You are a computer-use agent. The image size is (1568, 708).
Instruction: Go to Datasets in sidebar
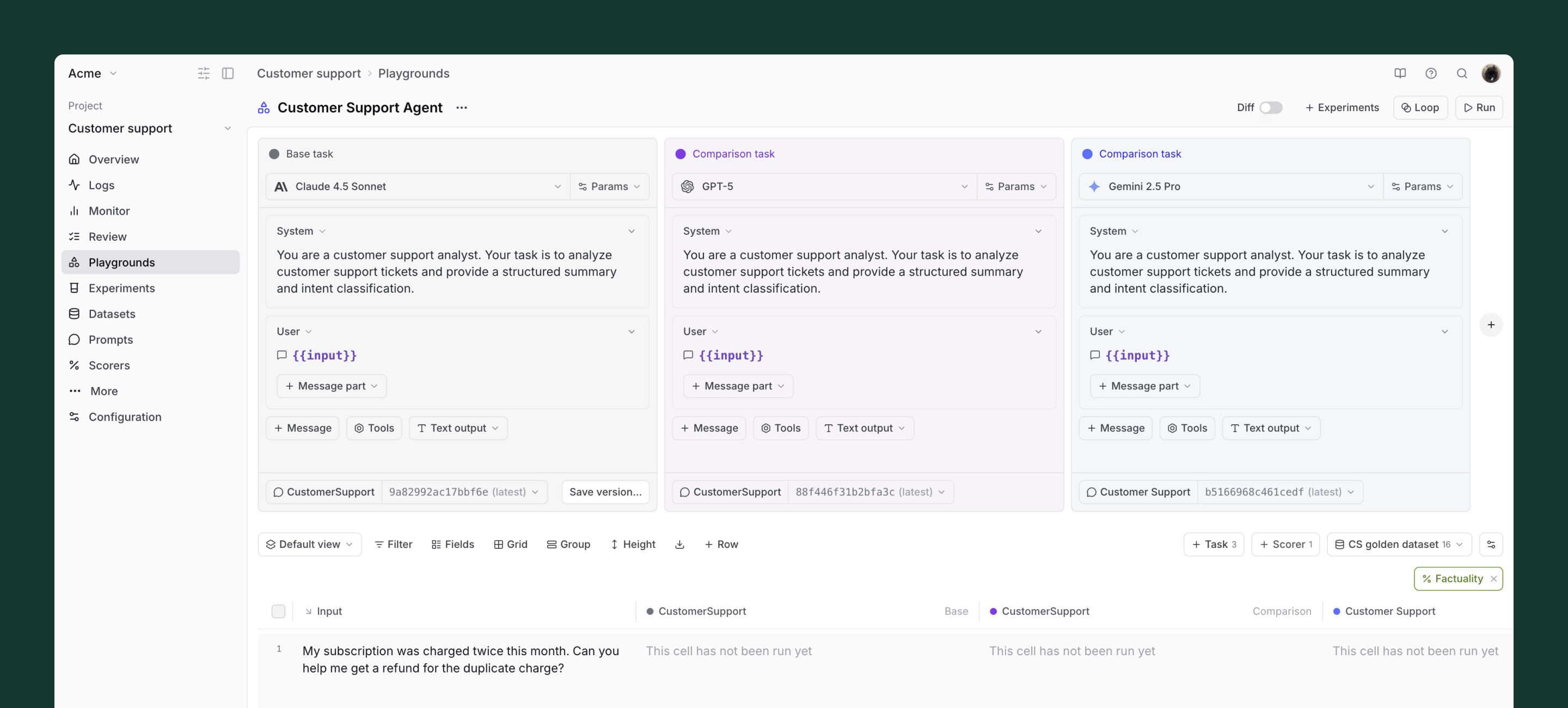point(112,314)
